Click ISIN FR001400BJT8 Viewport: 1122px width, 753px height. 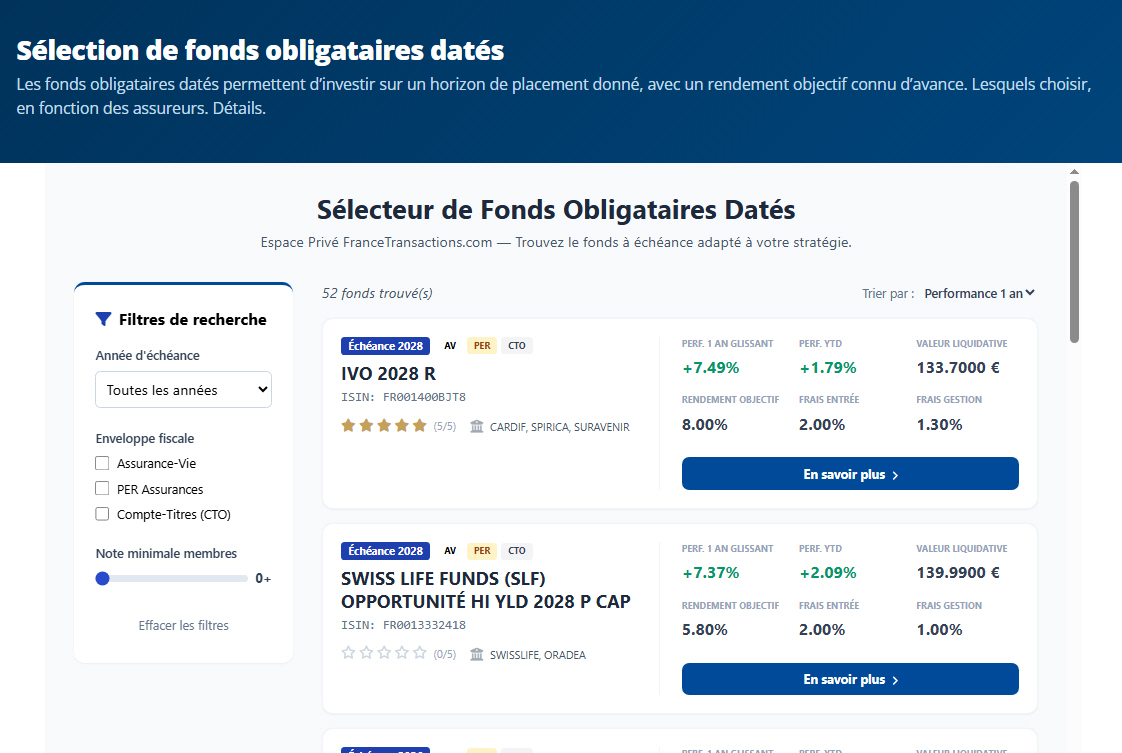coord(404,397)
